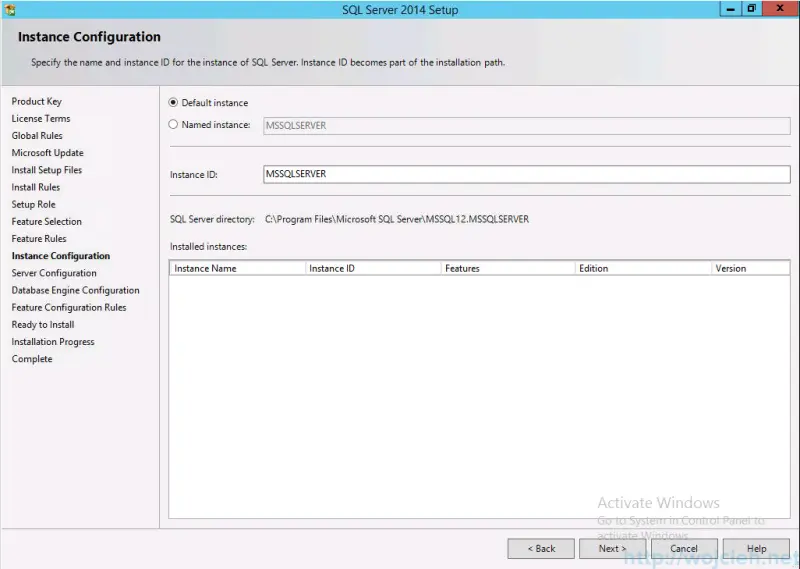Select Feature Rules step in sidebar
The image size is (800, 569).
pos(39,239)
